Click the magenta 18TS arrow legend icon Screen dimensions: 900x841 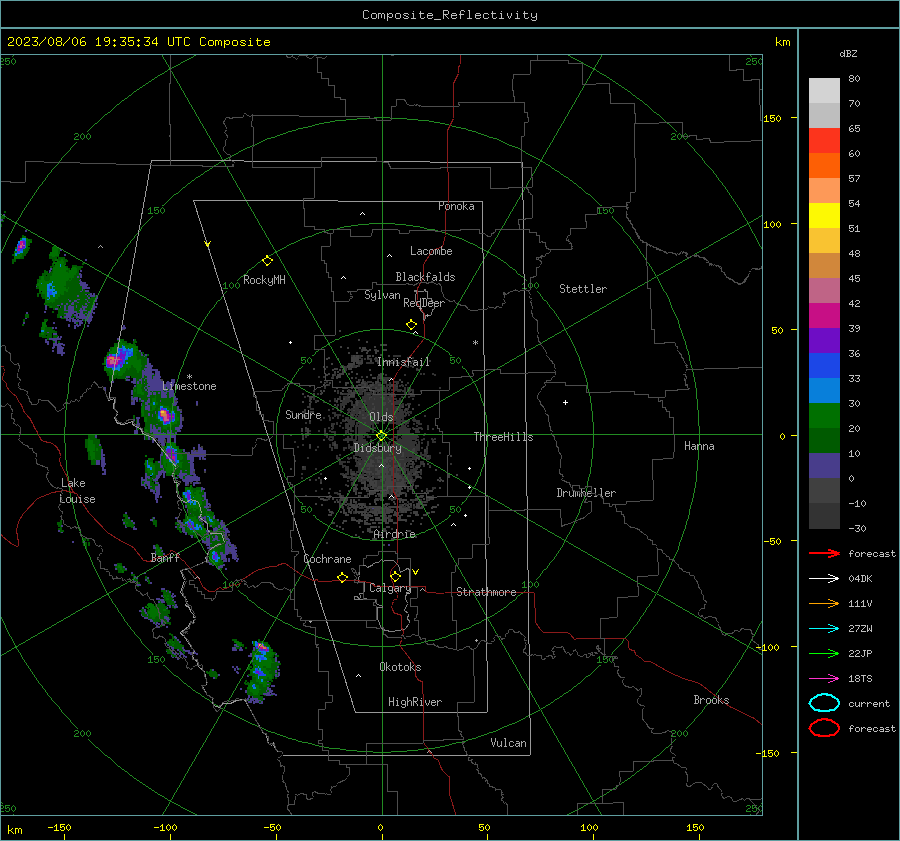[x=824, y=679]
